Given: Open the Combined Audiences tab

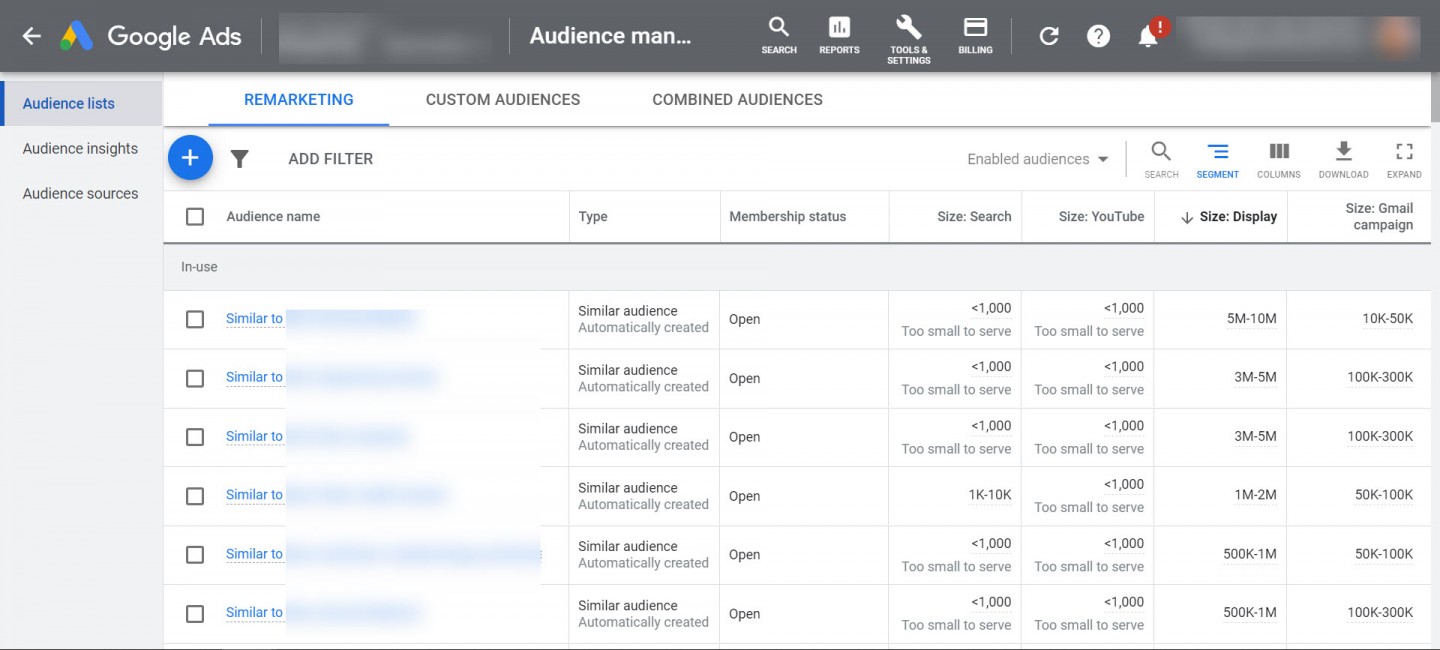Looking at the screenshot, I should 737,99.
